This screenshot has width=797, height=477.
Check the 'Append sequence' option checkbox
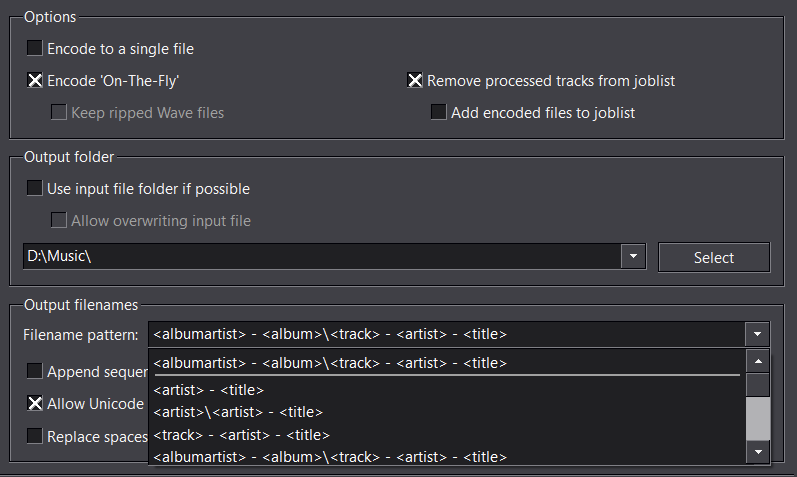(x=35, y=372)
